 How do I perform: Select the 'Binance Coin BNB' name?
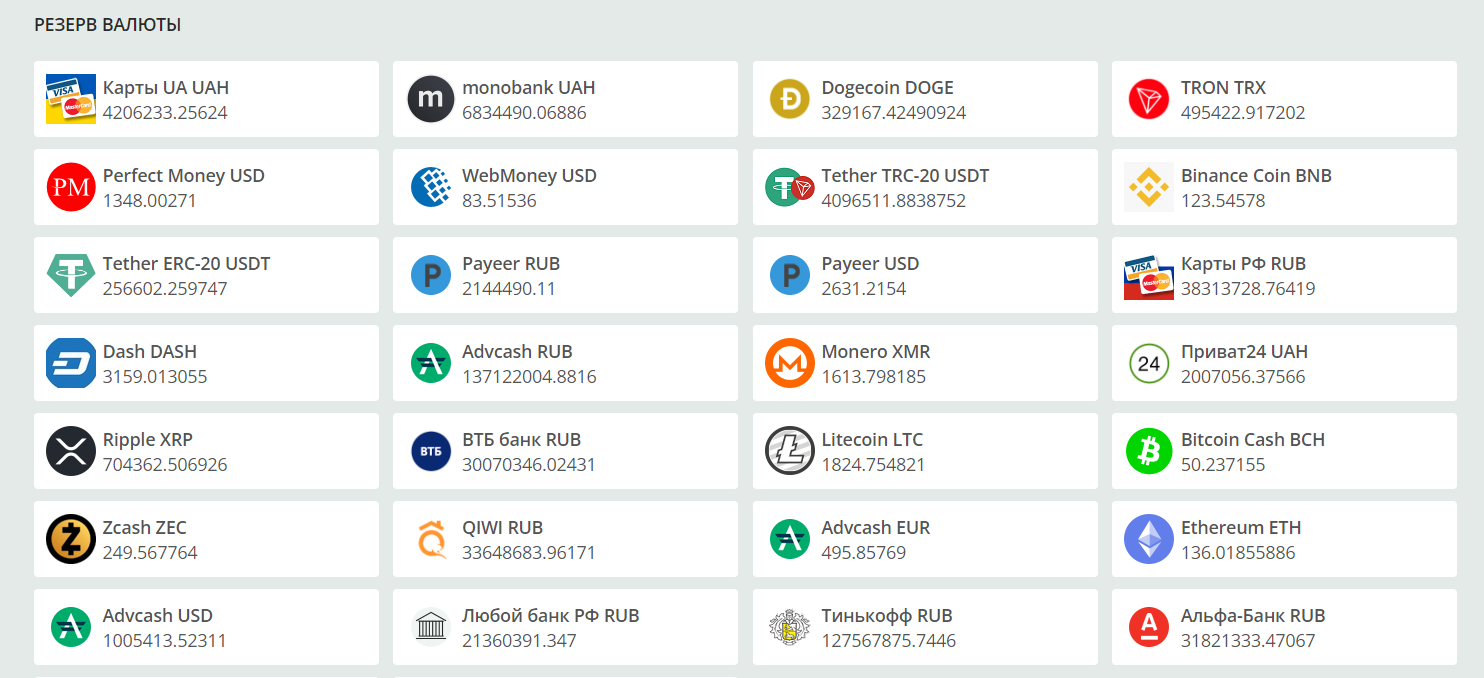(x=1257, y=175)
